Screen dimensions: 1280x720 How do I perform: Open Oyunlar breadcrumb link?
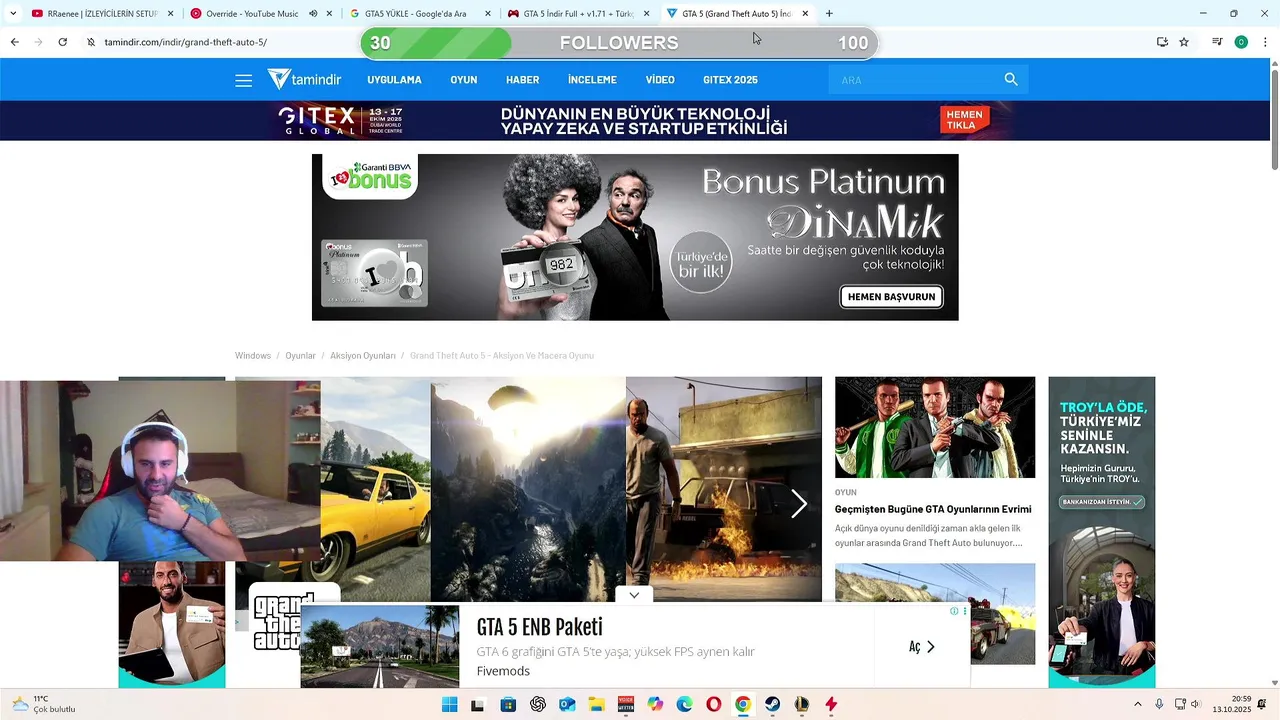point(300,356)
